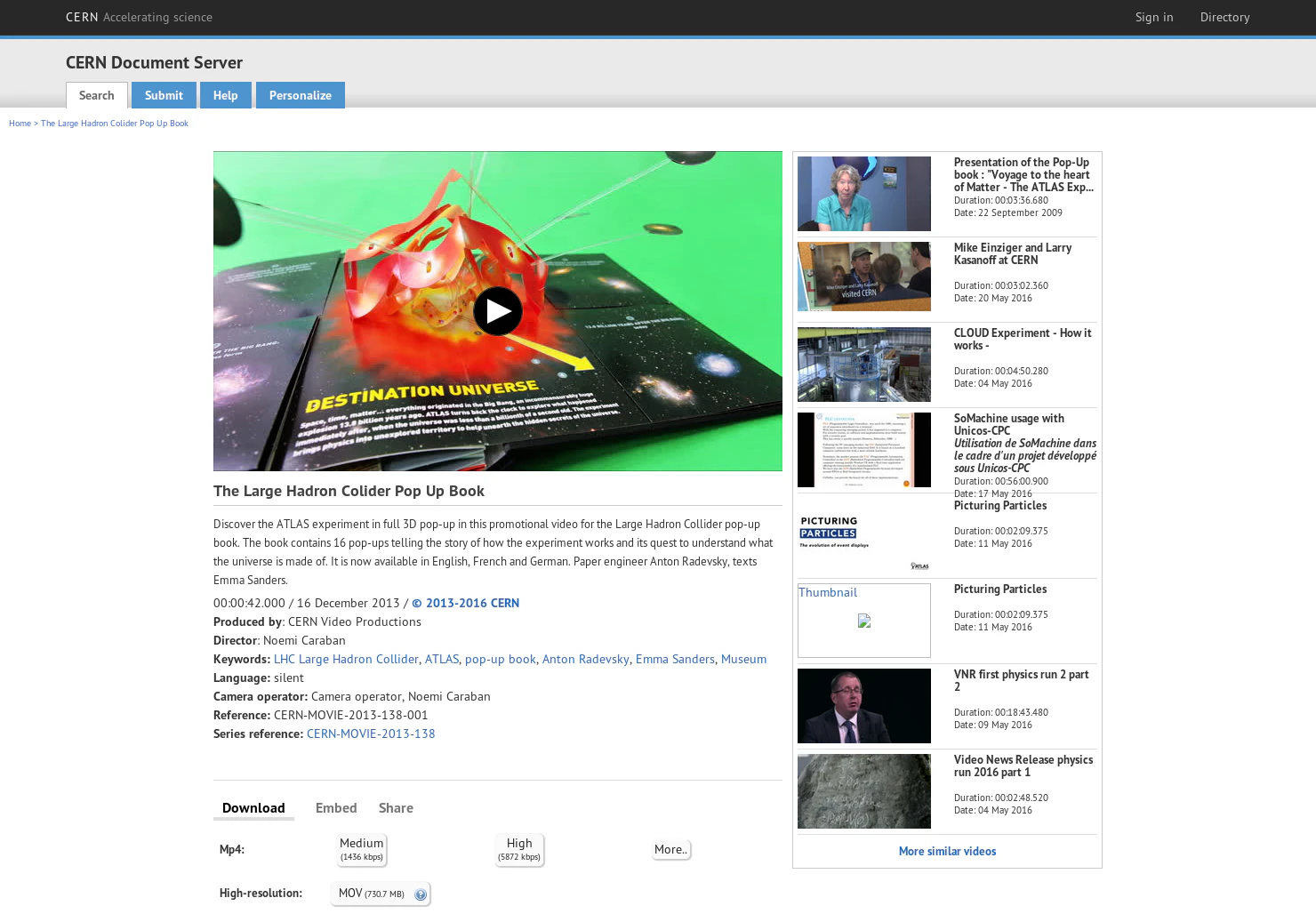Visit series reference CERN-MOVIE-2013-138
The image size is (1316, 922).
tap(371, 734)
